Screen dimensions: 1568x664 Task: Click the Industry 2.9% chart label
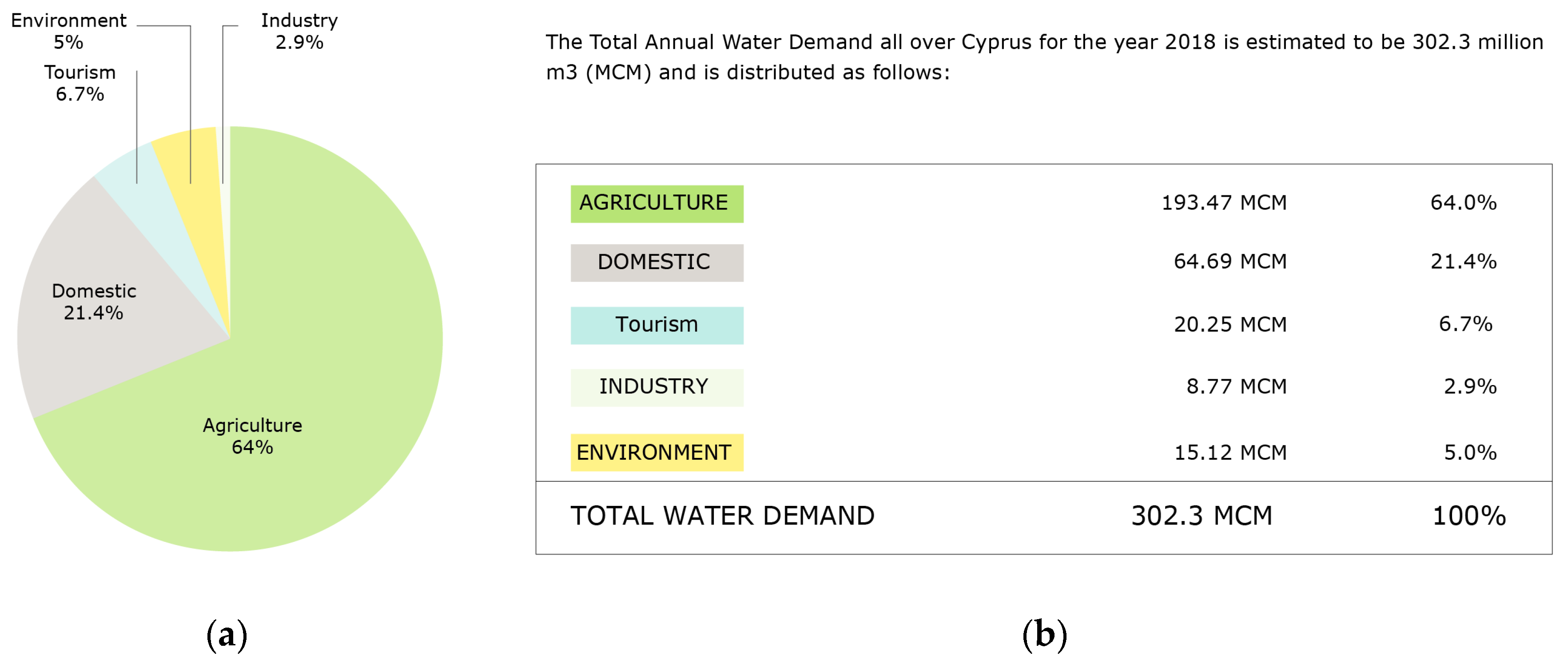(x=299, y=31)
